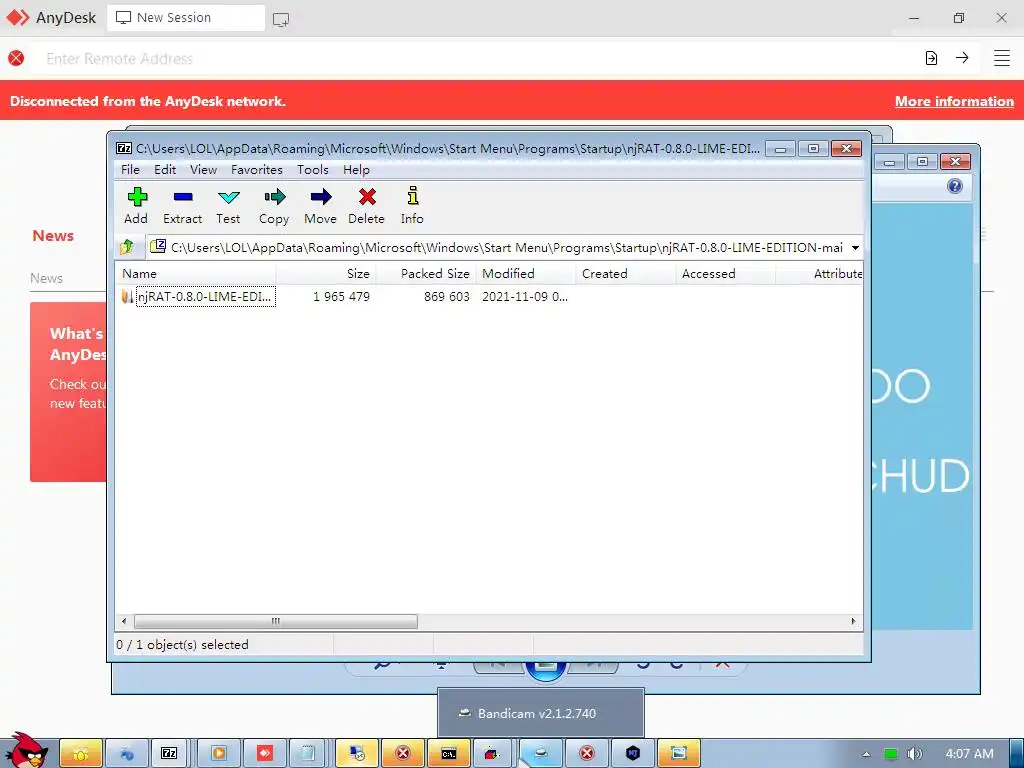Click the notepad taskbar icon
1024x768 pixels.
[308, 754]
